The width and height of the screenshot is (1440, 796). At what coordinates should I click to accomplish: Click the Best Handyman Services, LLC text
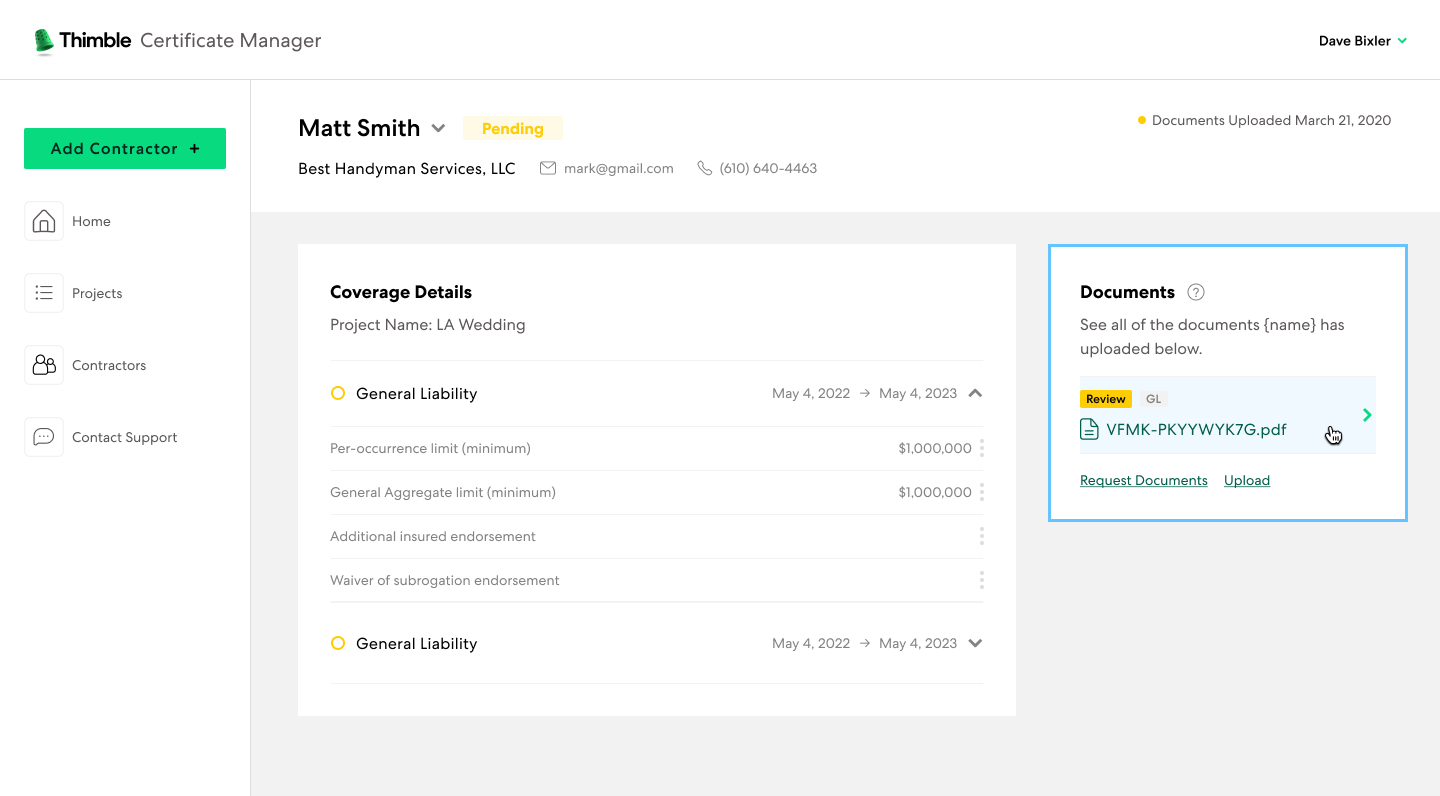coord(407,169)
